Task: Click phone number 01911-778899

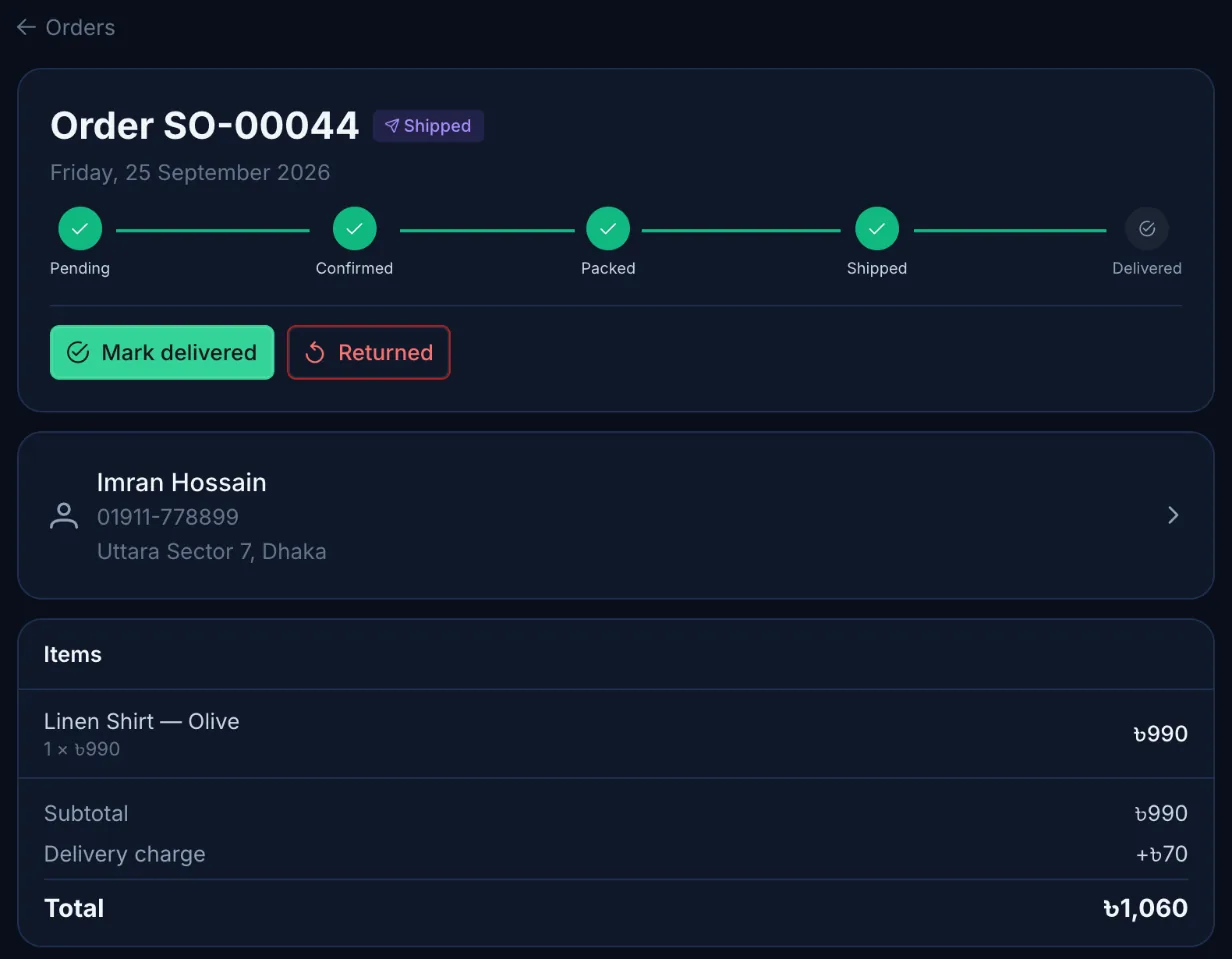Action: coord(168,517)
